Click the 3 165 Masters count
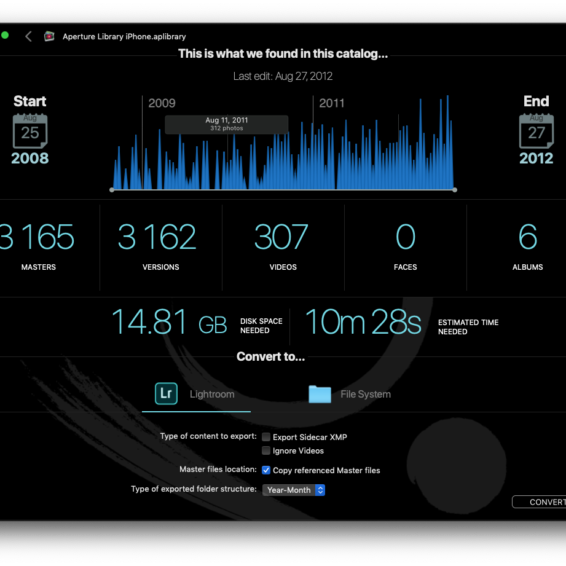The image size is (566, 566). (37, 237)
